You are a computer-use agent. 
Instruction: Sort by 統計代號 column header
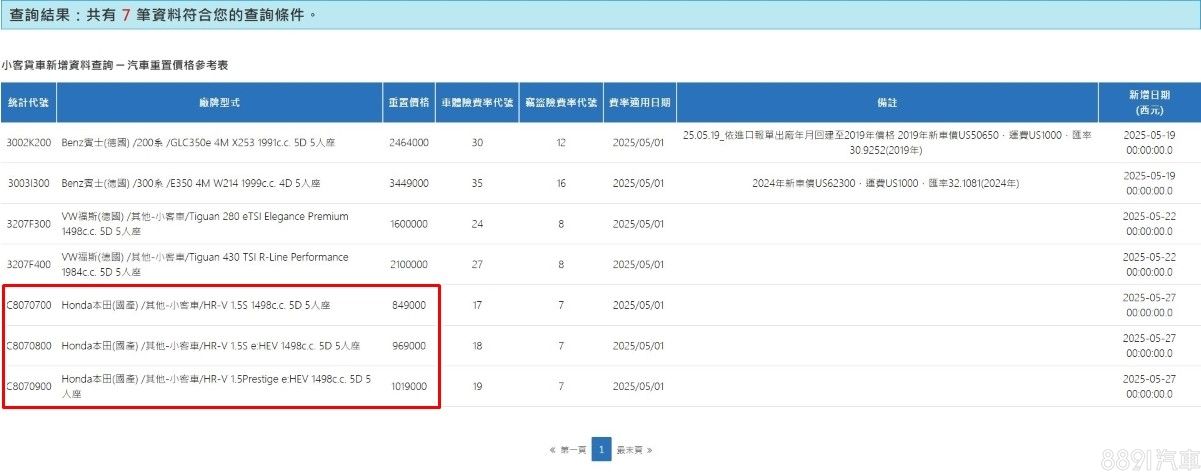(28, 103)
